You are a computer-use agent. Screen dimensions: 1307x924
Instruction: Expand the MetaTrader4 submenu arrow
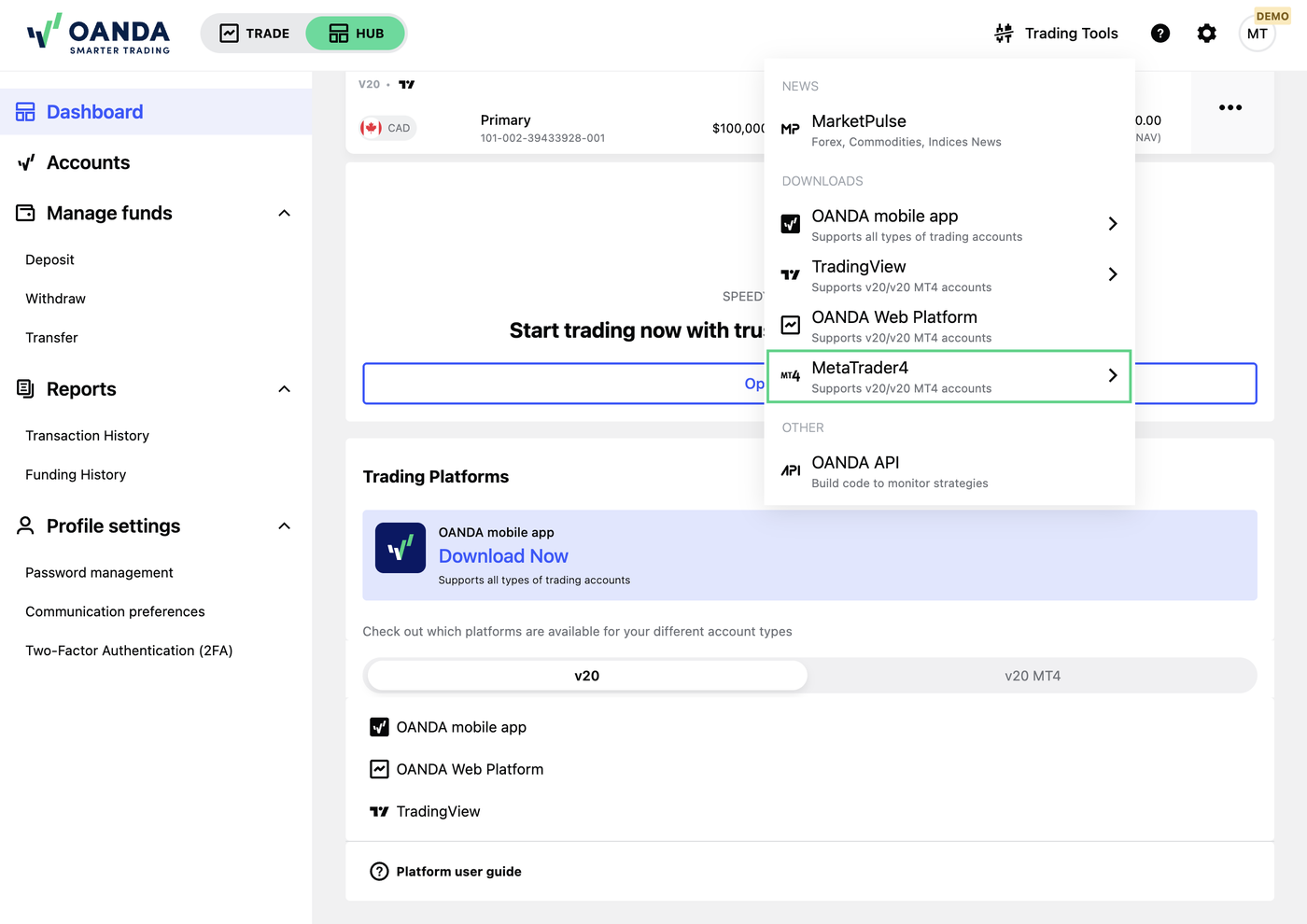coord(1113,375)
